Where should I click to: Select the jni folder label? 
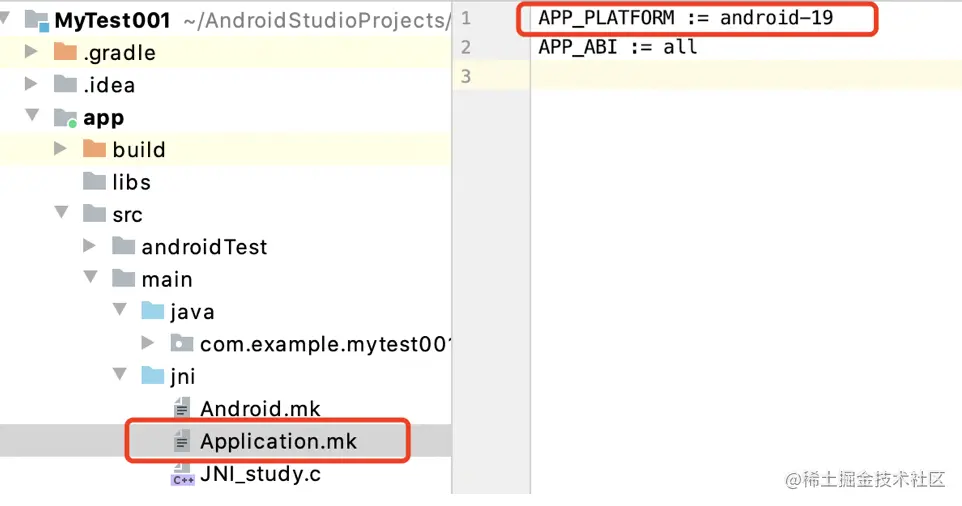coord(183,377)
